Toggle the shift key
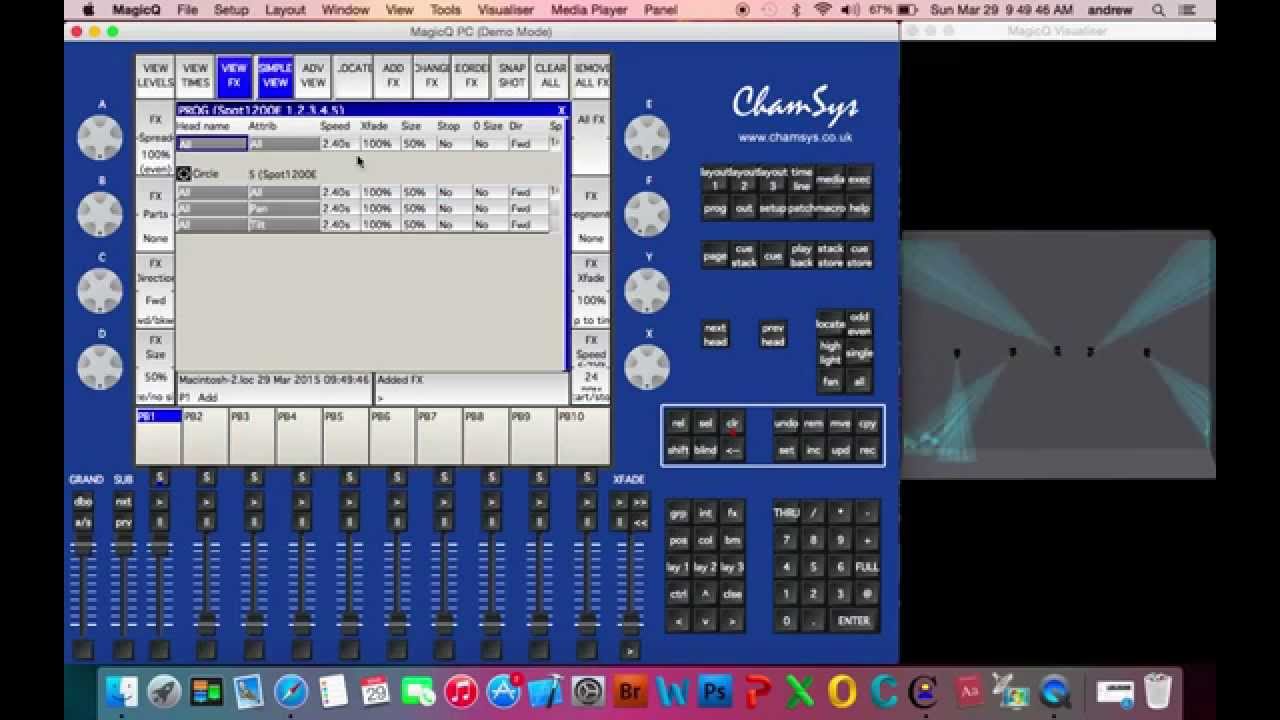The height and width of the screenshot is (720, 1280). pos(678,450)
